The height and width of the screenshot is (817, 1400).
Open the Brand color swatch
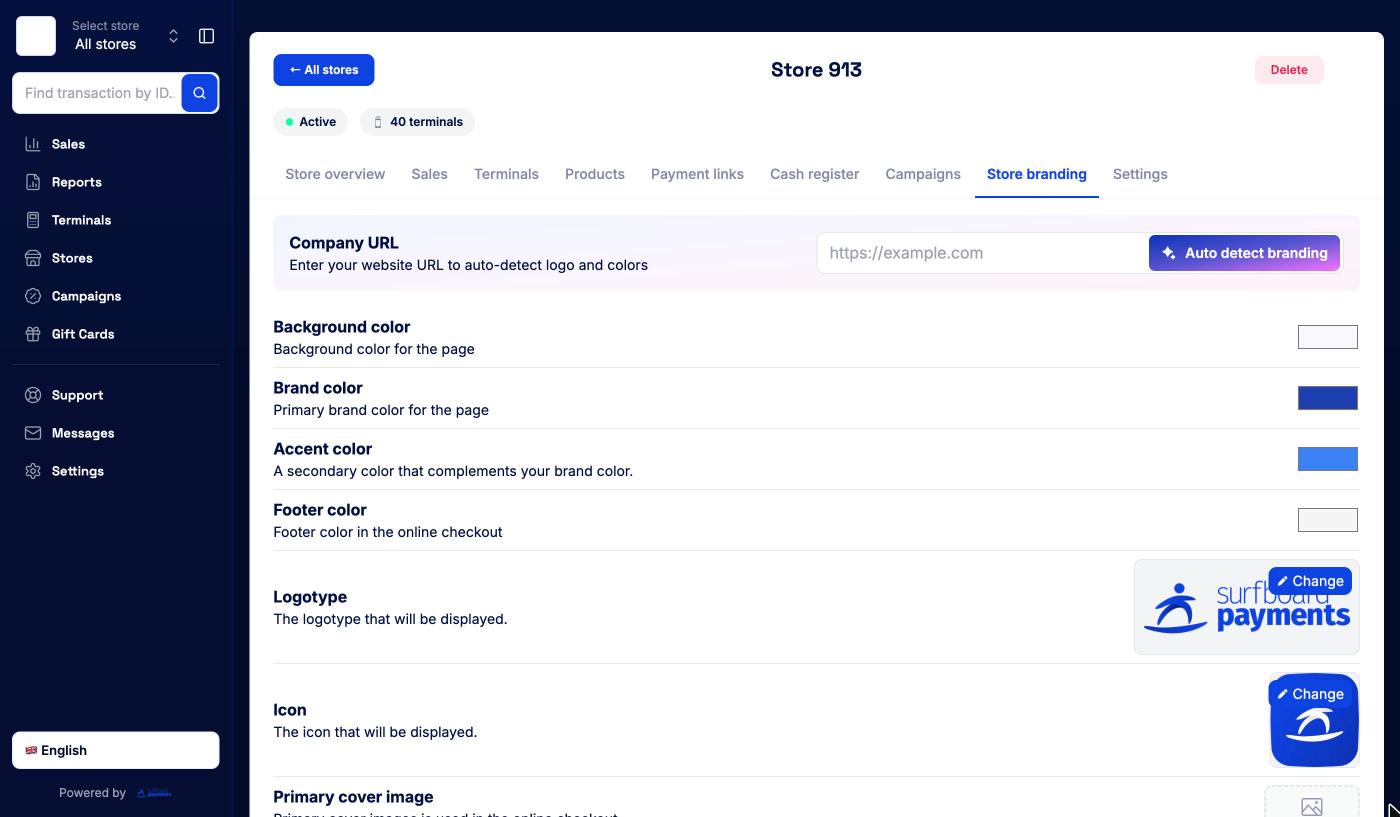[x=1328, y=398]
